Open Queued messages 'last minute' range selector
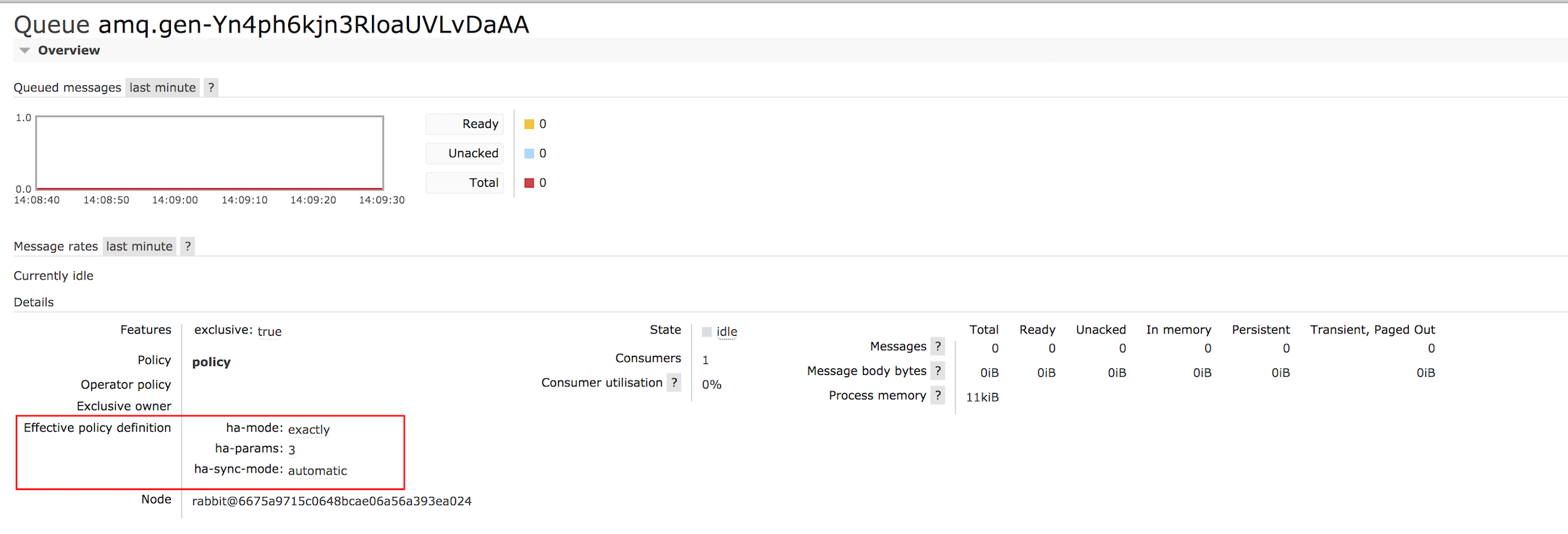The height and width of the screenshot is (534, 1568). [x=162, y=88]
